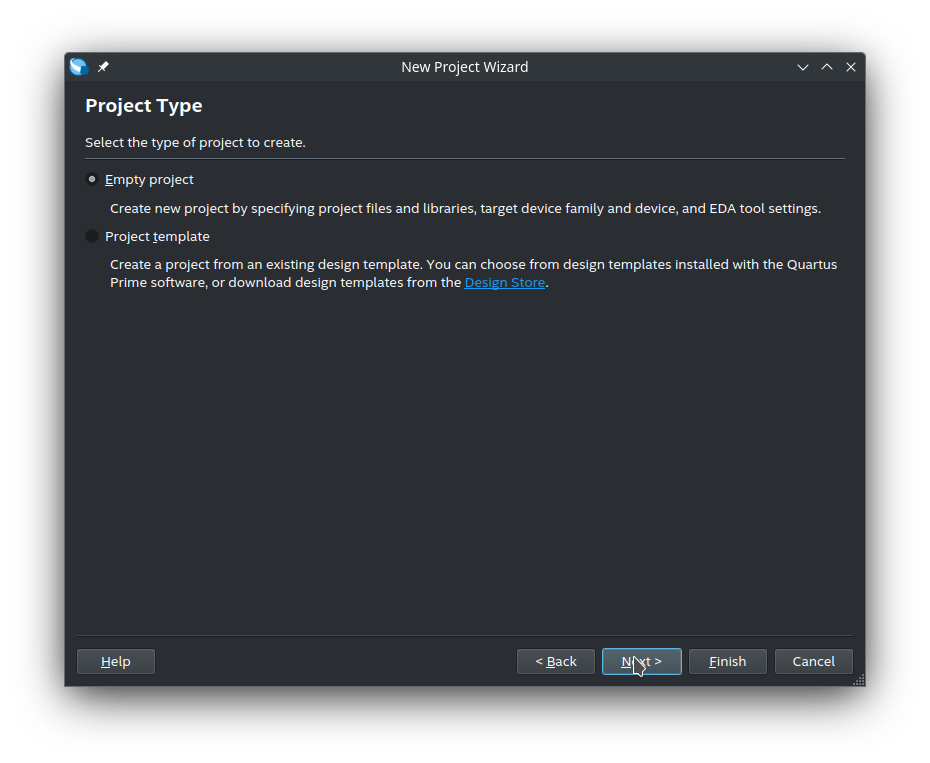Maximize the wizard using the up chevron
The height and width of the screenshot is (763, 930).
(x=827, y=67)
